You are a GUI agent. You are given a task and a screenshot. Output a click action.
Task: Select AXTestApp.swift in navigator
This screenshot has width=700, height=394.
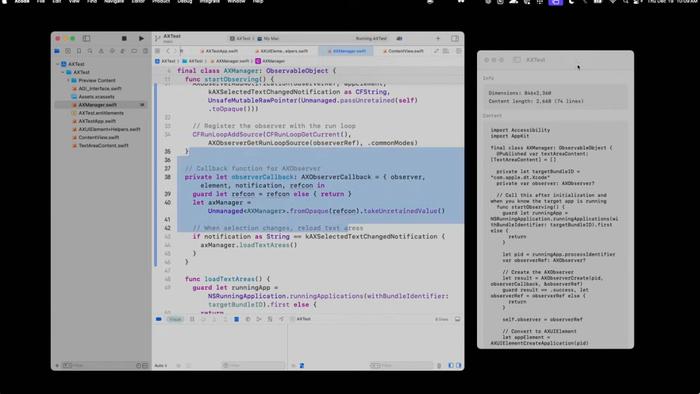pyautogui.click(x=97, y=121)
